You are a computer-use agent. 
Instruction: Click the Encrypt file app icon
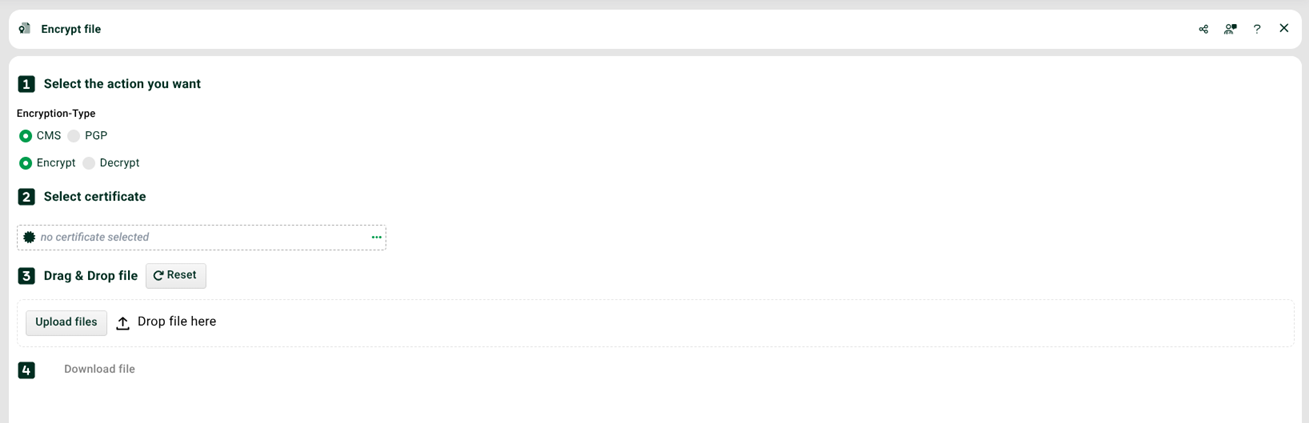(x=25, y=29)
